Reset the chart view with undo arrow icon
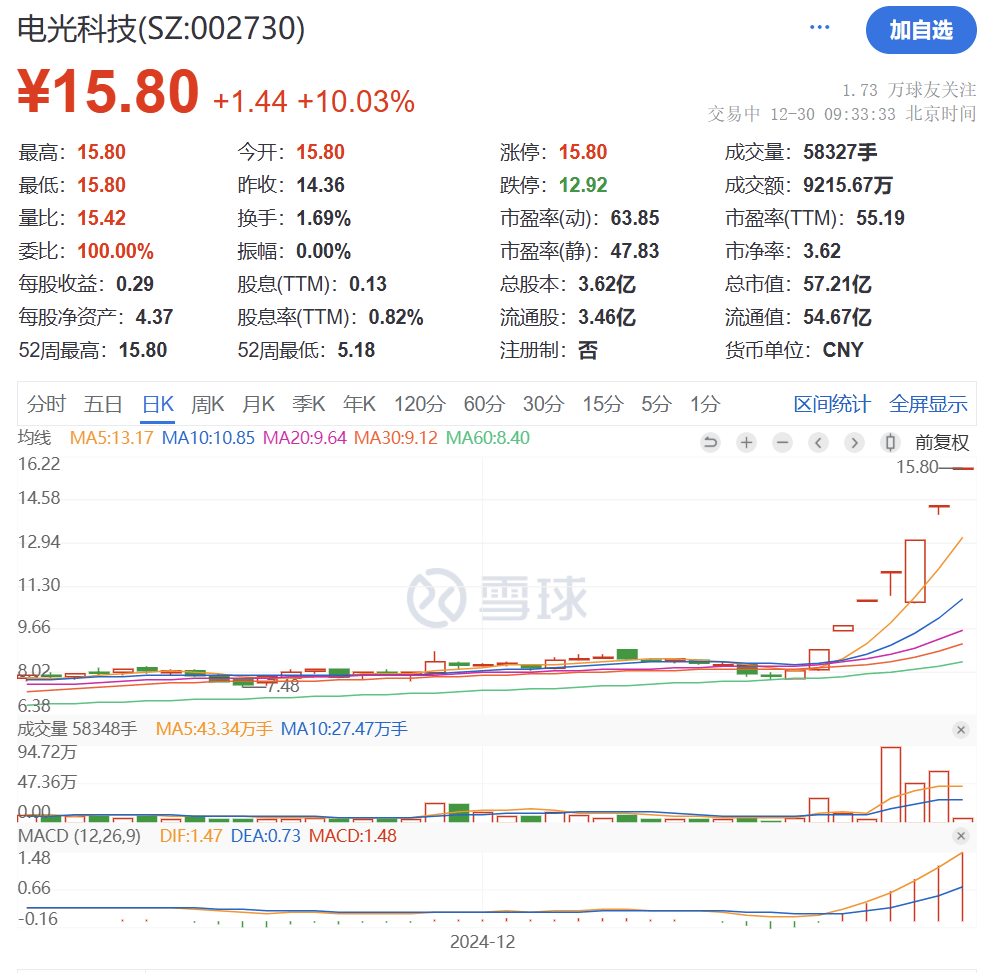 coord(710,442)
